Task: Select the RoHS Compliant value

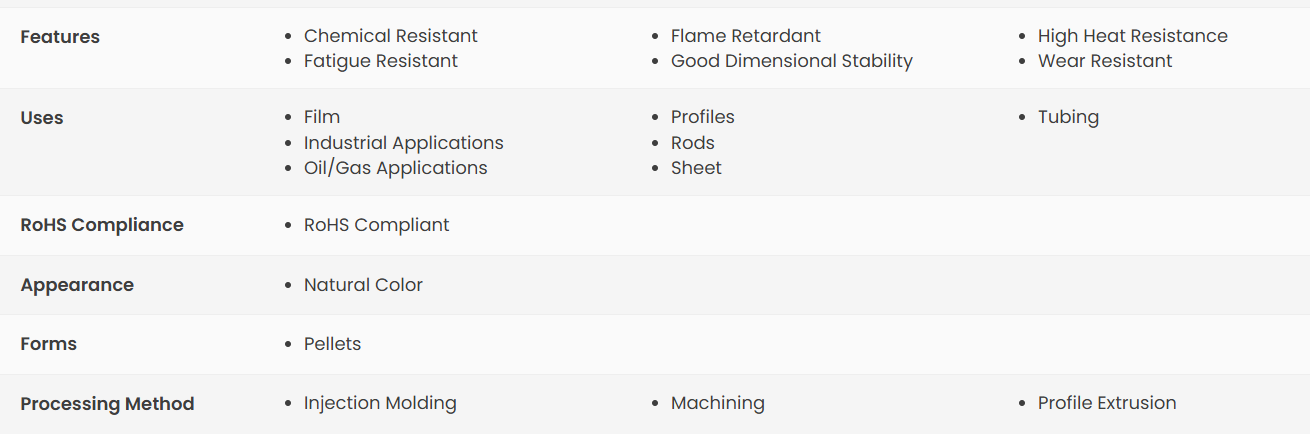Action: pyautogui.click(x=377, y=225)
